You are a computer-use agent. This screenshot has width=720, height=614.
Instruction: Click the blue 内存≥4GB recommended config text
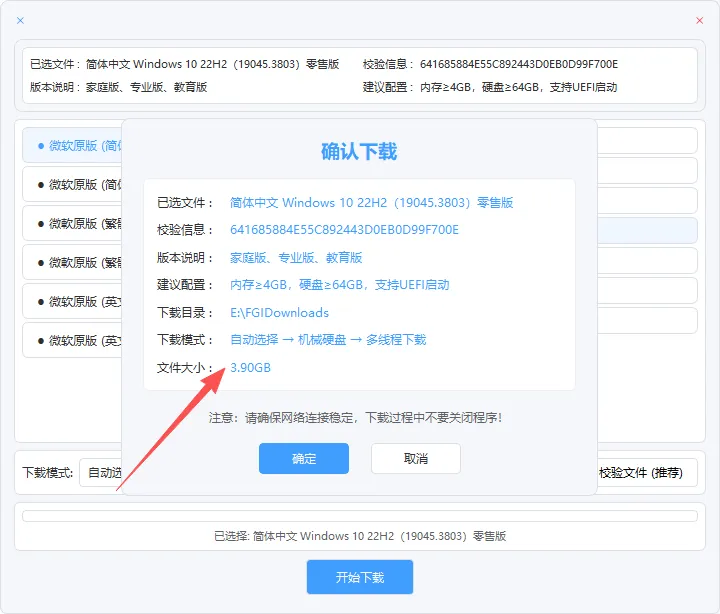point(339,285)
